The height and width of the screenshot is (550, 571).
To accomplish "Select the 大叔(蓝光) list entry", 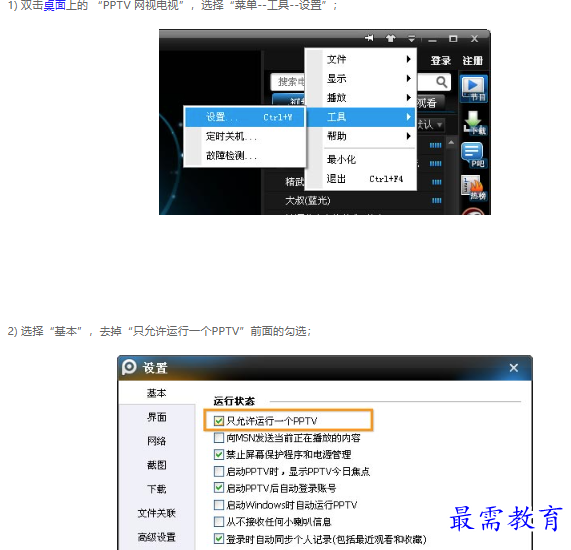I will (308, 200).
